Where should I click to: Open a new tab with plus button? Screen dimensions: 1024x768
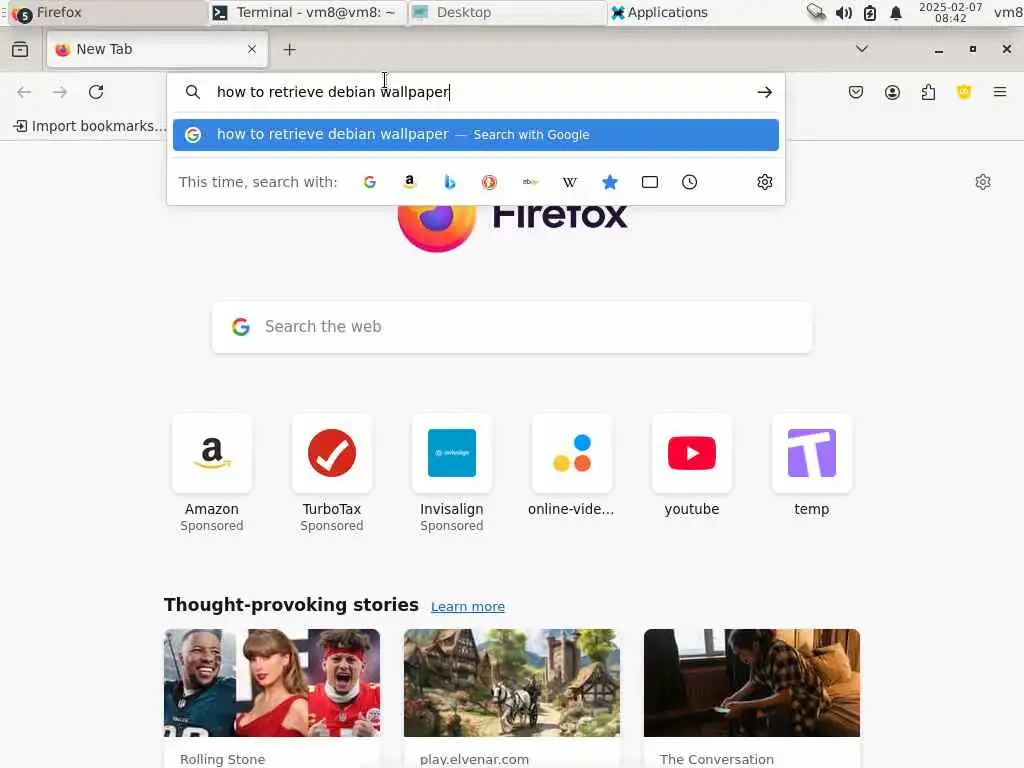pos(289,50)
